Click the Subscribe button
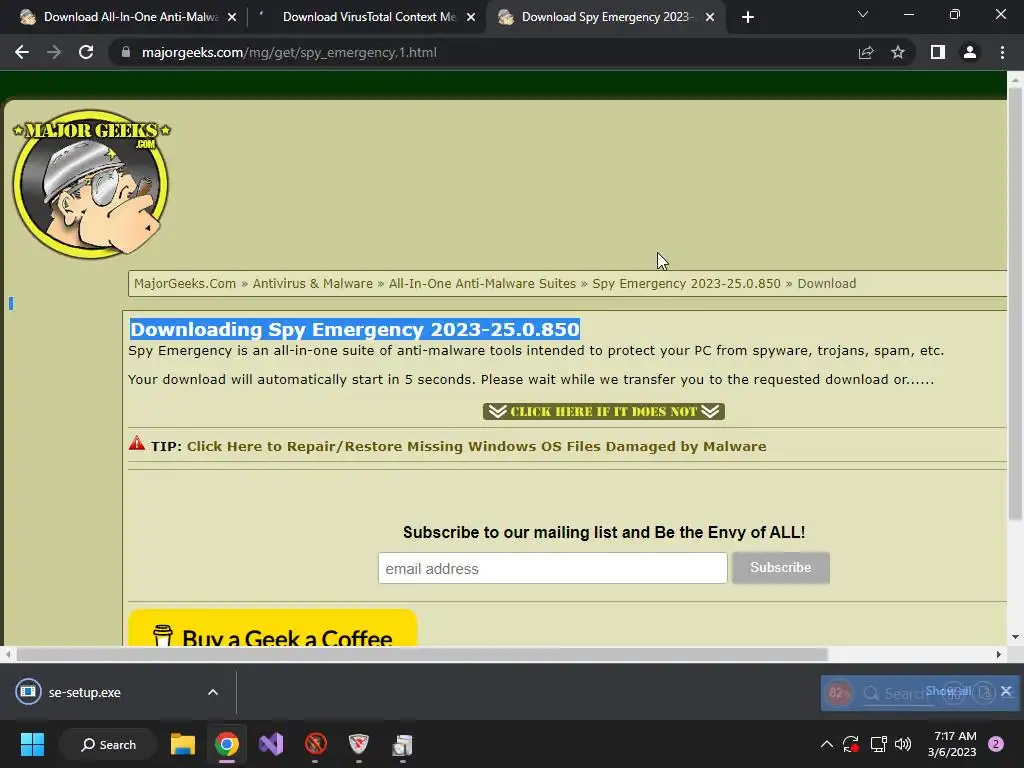 point(780,568)
